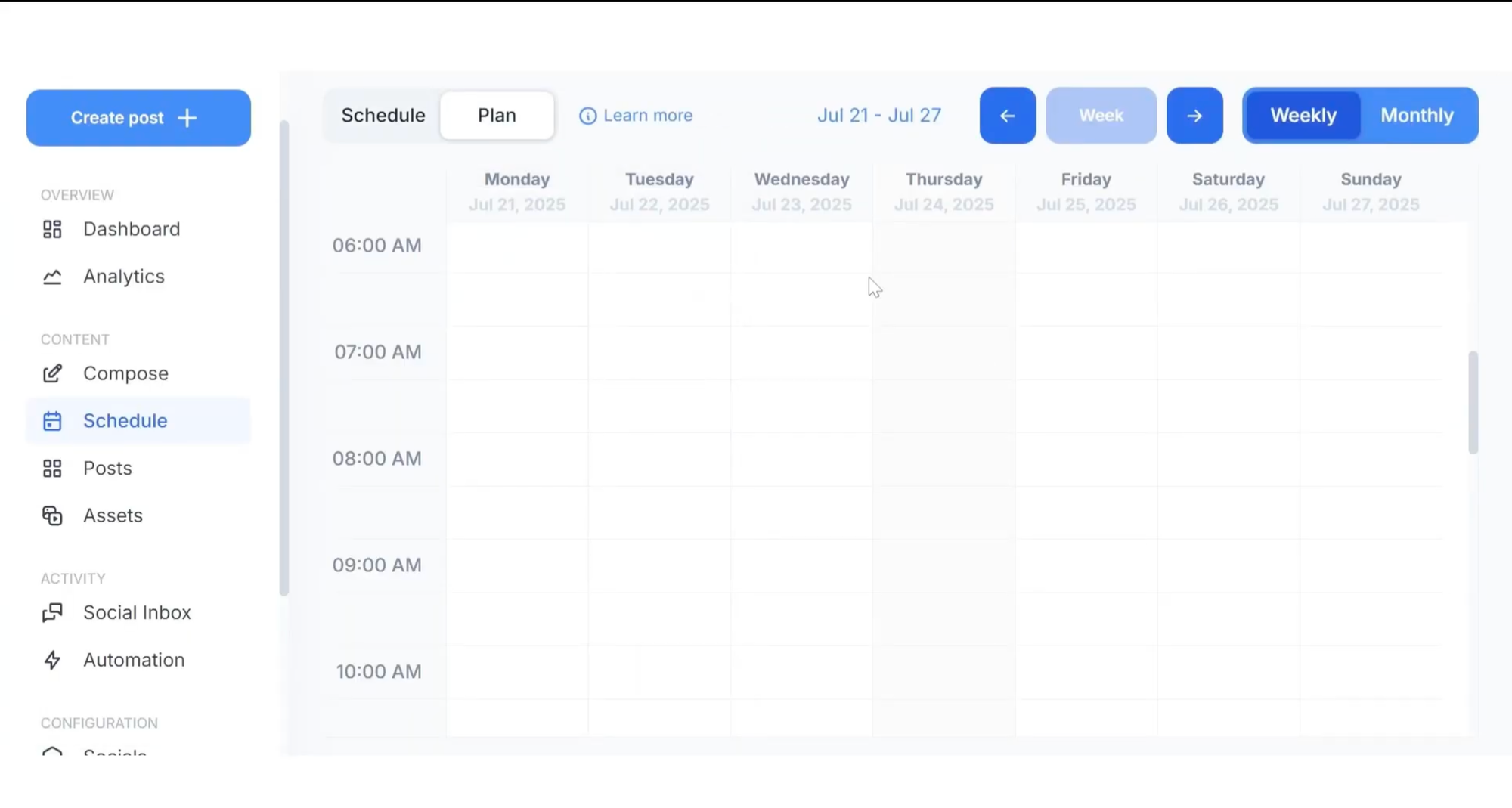Click the Compose pencil icon

52,373
